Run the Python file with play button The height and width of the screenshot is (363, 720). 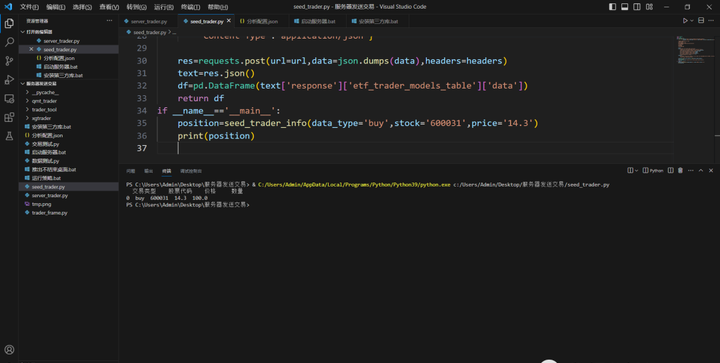point(685,21)
